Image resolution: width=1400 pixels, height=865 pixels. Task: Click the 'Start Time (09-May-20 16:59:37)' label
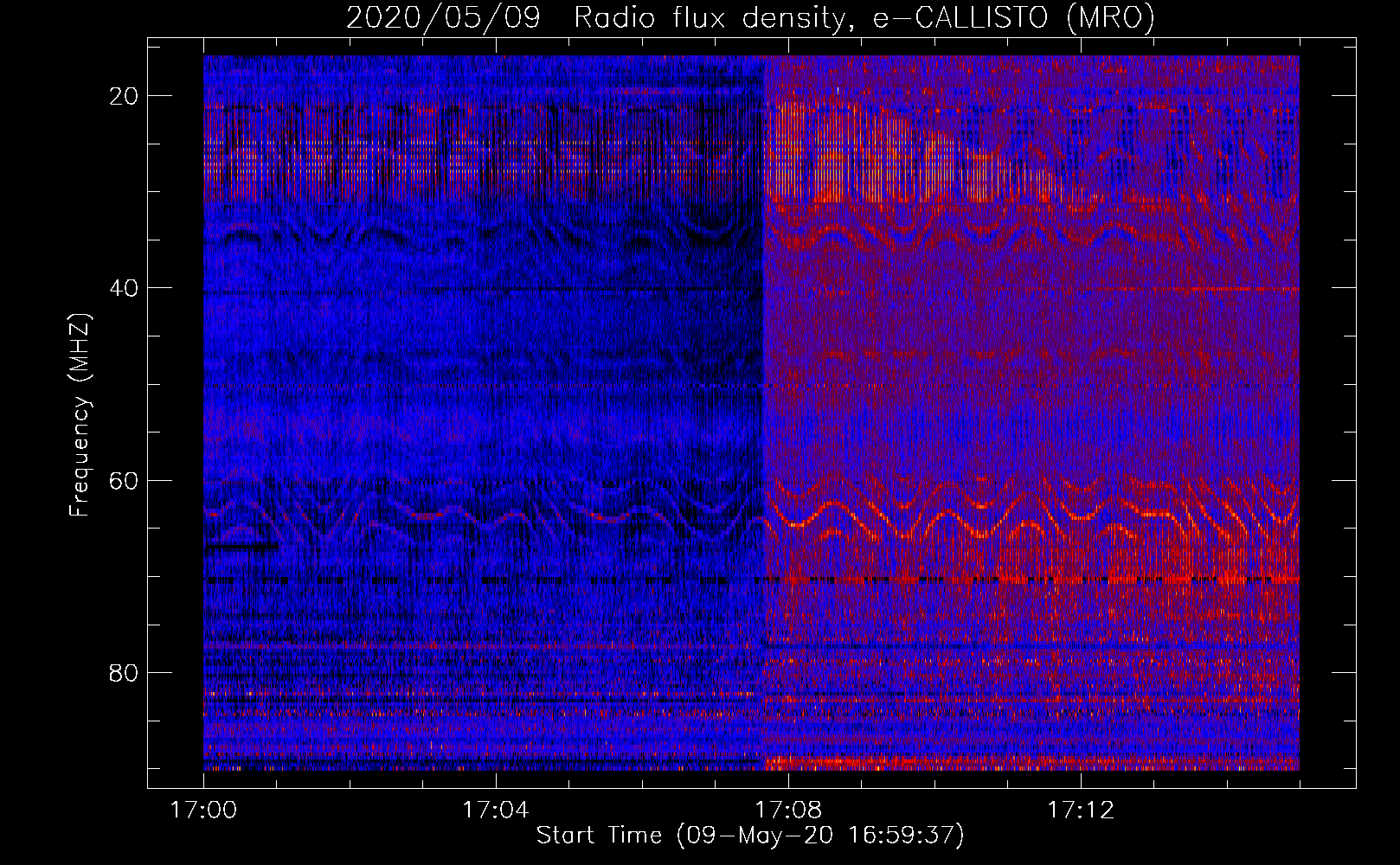[750, 836]
